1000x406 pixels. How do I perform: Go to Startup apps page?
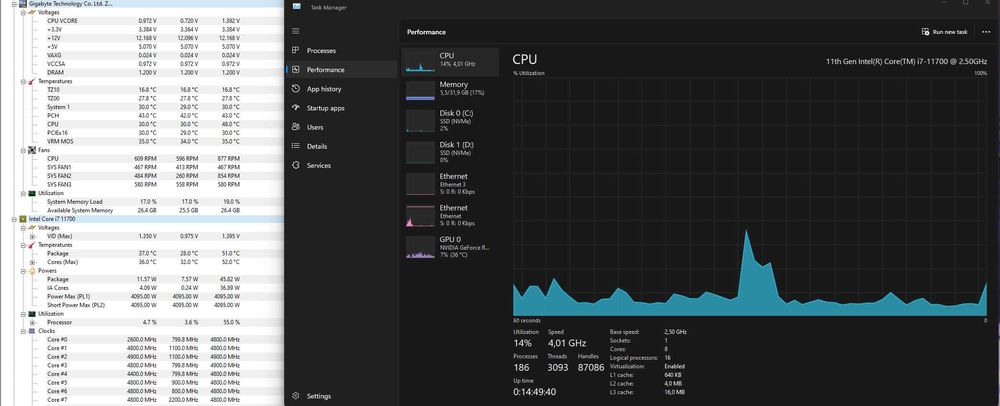pyautogui.click(x=341, y=108)
